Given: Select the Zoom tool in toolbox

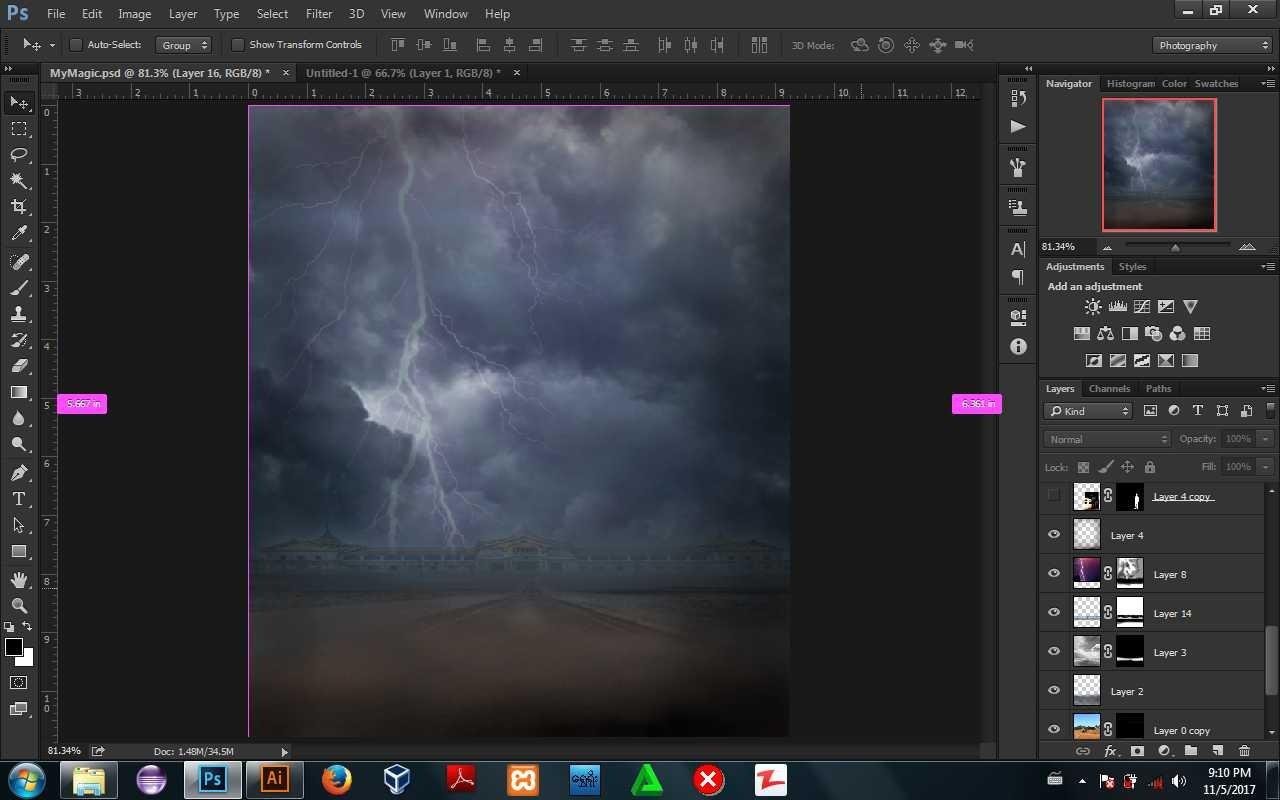Looking at the screenshot, I should point(19,606).
